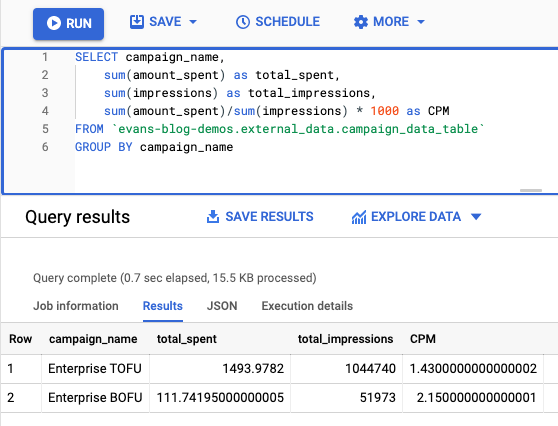Click the Enterprise TOFU cell
The width and height of the screenshot is (558, 426).
tap(95, 369)
